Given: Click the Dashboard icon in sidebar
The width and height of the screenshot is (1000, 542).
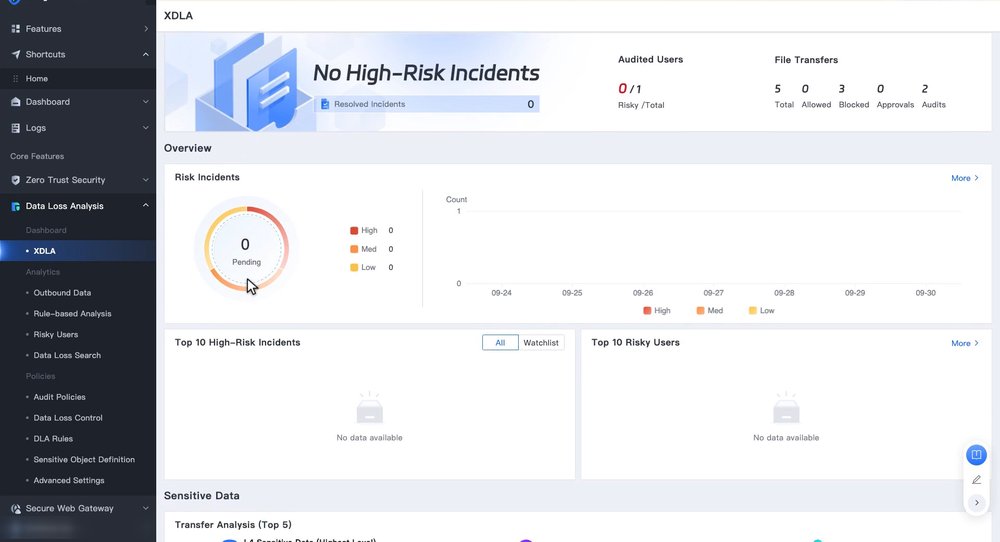Looking at the screenshot, I should (16, 102).
